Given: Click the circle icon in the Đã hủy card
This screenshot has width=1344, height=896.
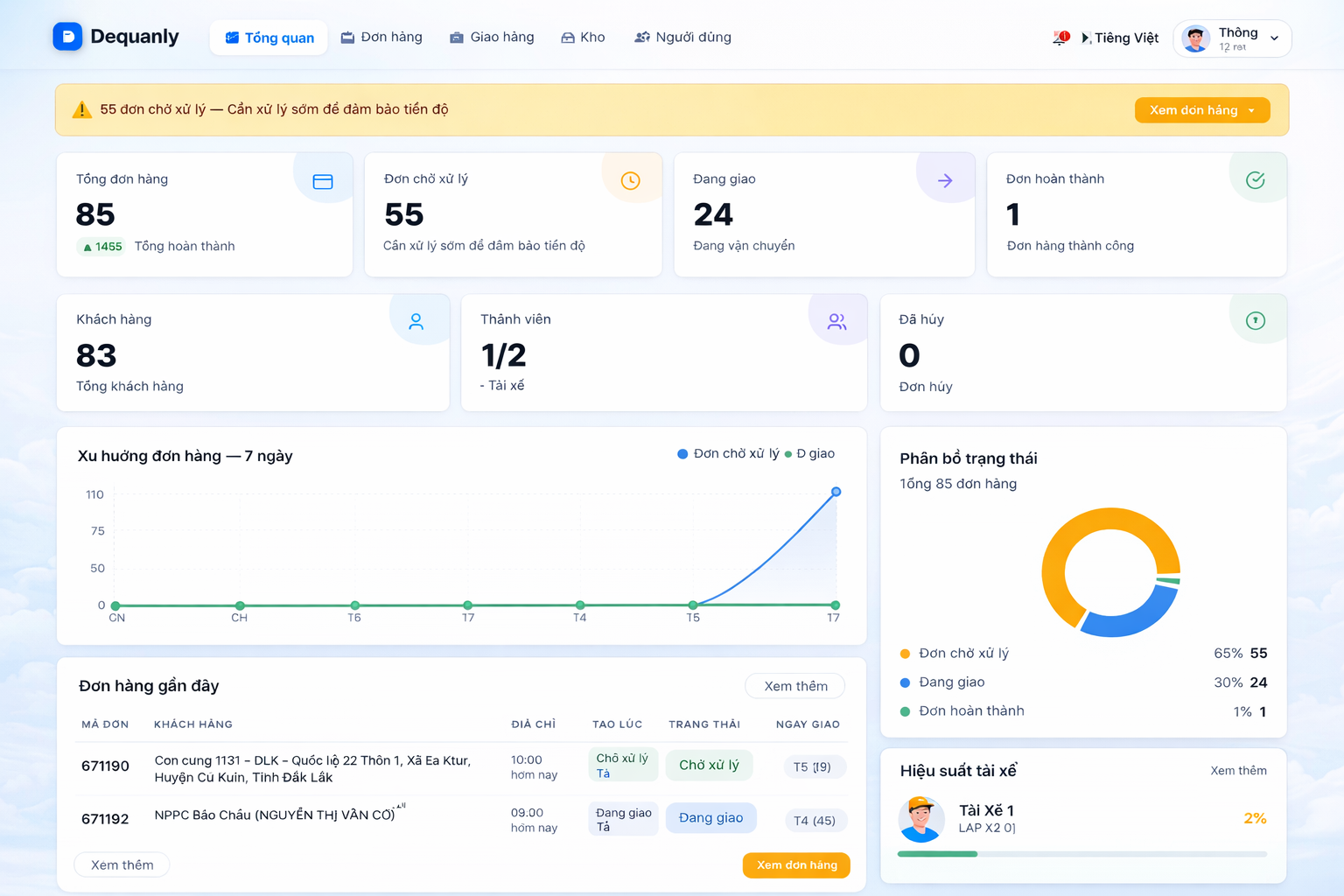Looking at the screenshot, I should click(x=1256, y=320).
